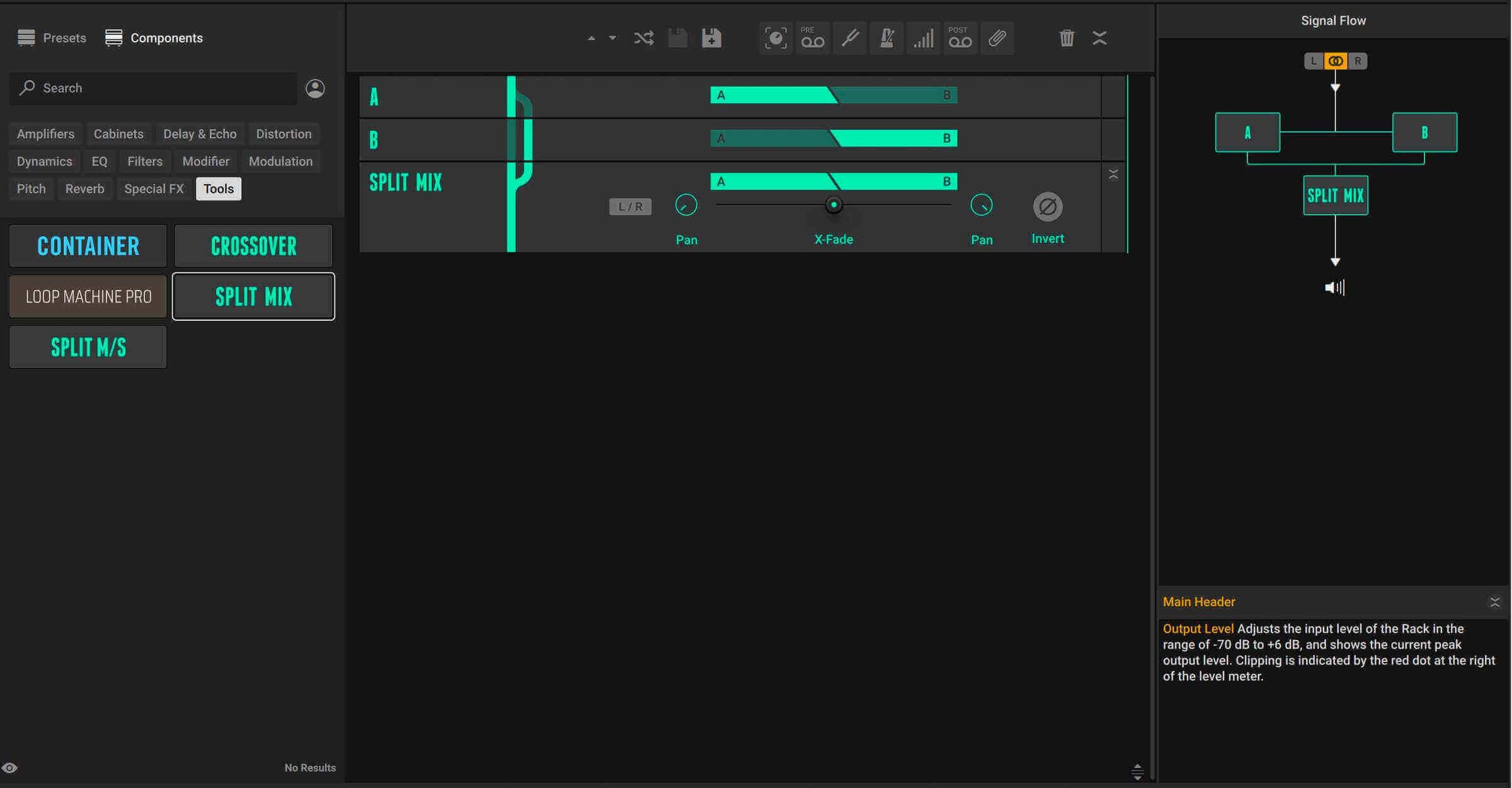The image size is (1512, 788).
Task: Click the Search input field
Action: (153, 88)
